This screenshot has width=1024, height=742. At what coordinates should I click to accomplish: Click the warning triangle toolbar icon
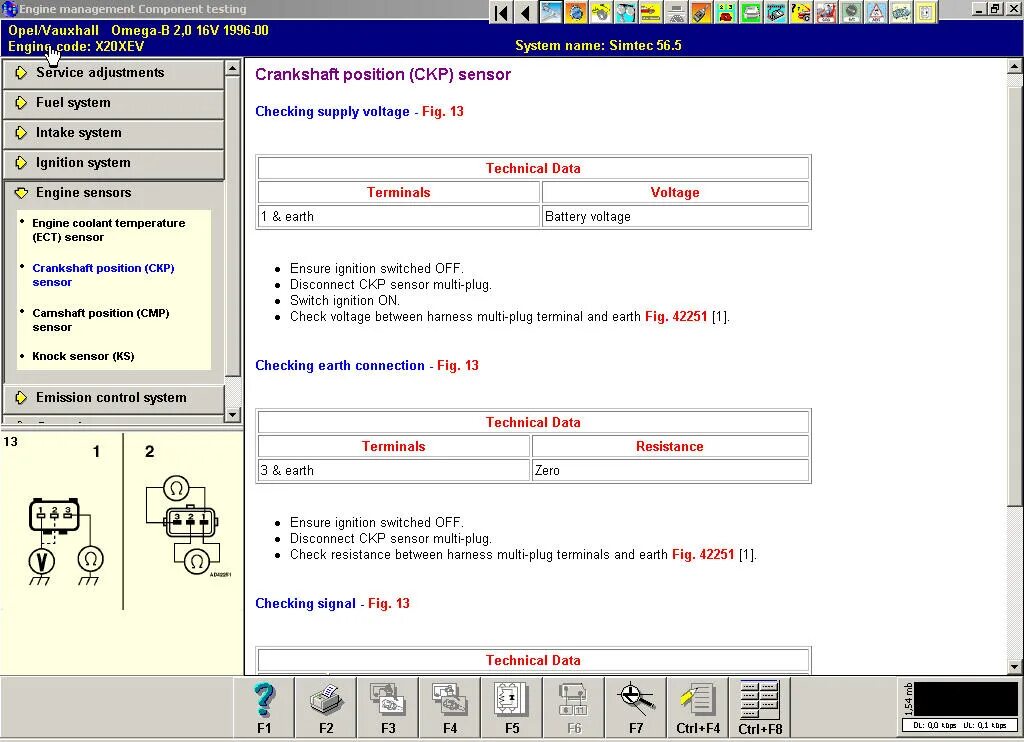[875, 12]
